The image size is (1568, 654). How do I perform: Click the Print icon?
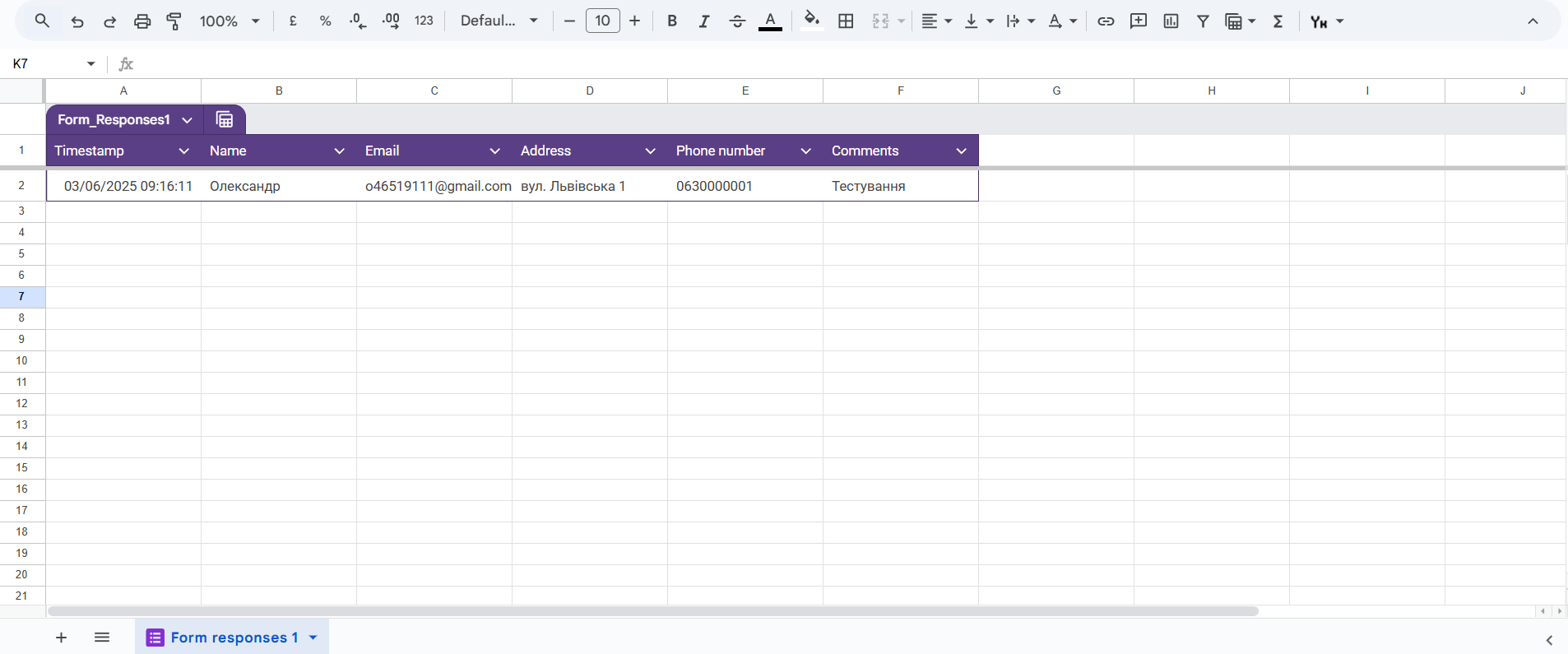pyautogui.click(x=142, y=21)
